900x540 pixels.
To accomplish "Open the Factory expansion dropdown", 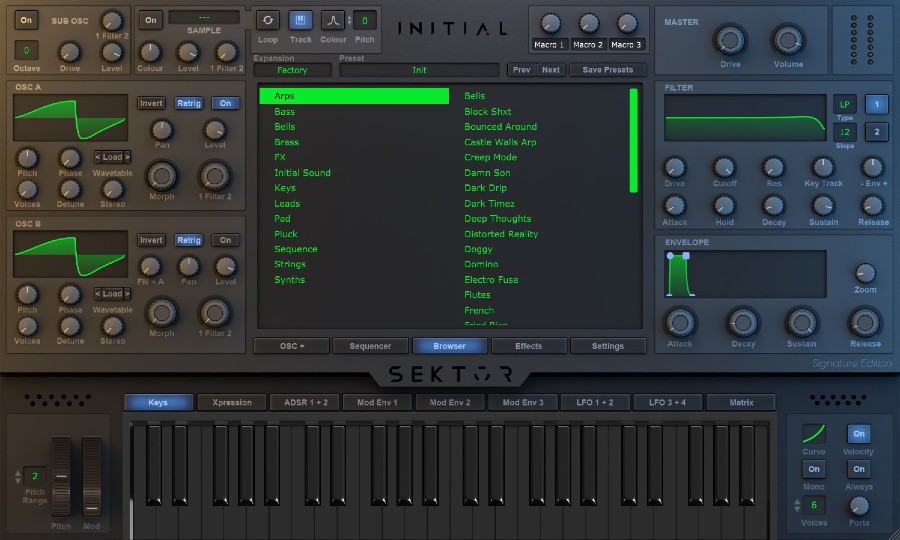I will (x=293, y=70).
